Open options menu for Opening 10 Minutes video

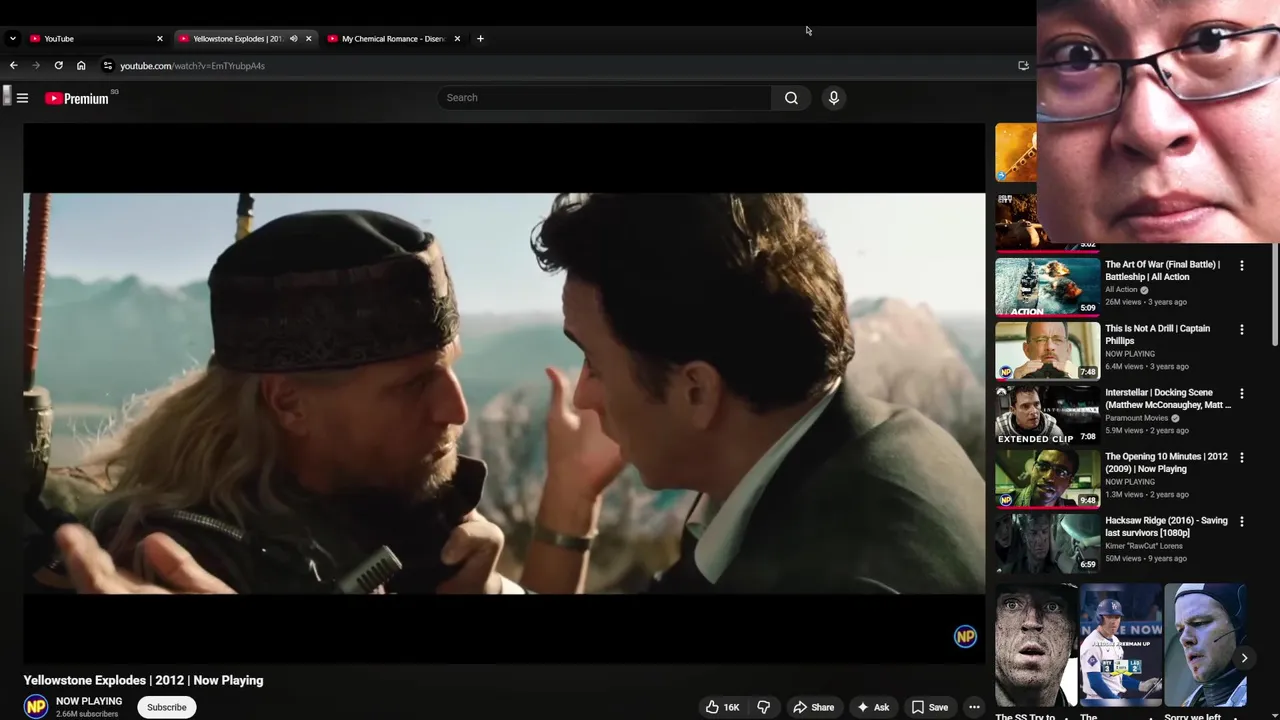pos(1242,458)
